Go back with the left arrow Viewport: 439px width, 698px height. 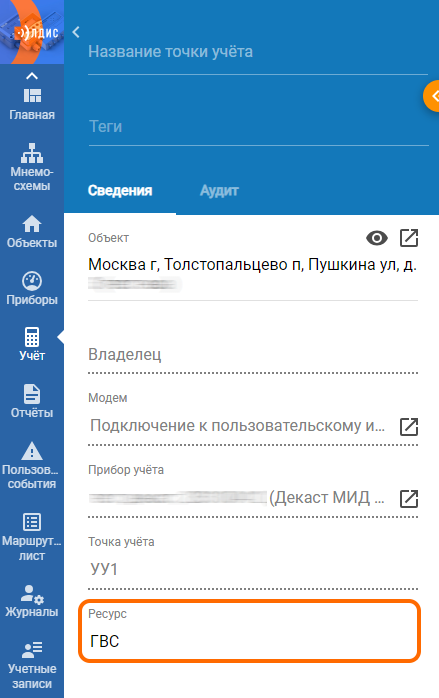tap(76, 32)
